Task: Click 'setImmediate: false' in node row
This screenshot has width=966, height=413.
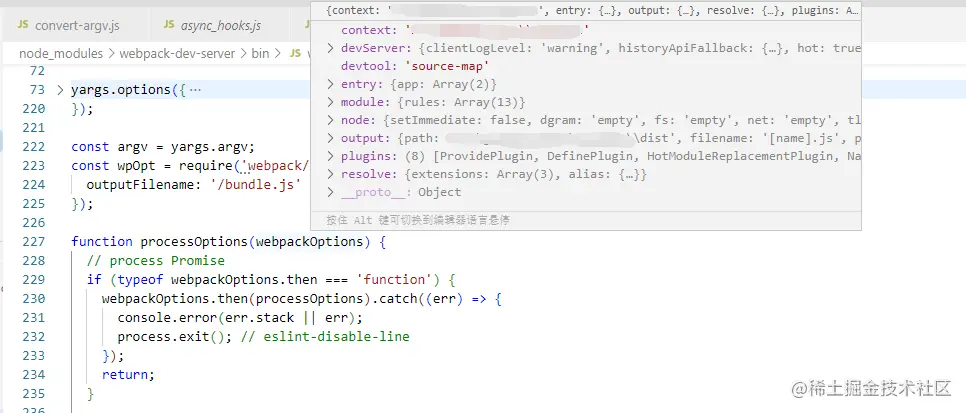Action: coord(458,120)
